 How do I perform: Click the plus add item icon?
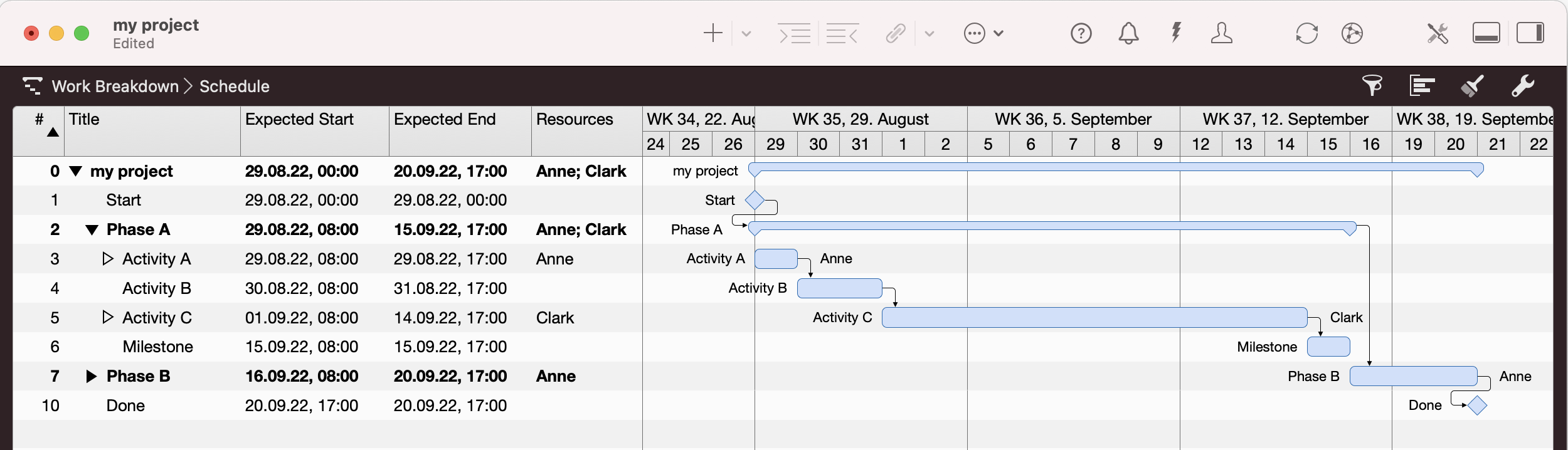coord(712,33)
